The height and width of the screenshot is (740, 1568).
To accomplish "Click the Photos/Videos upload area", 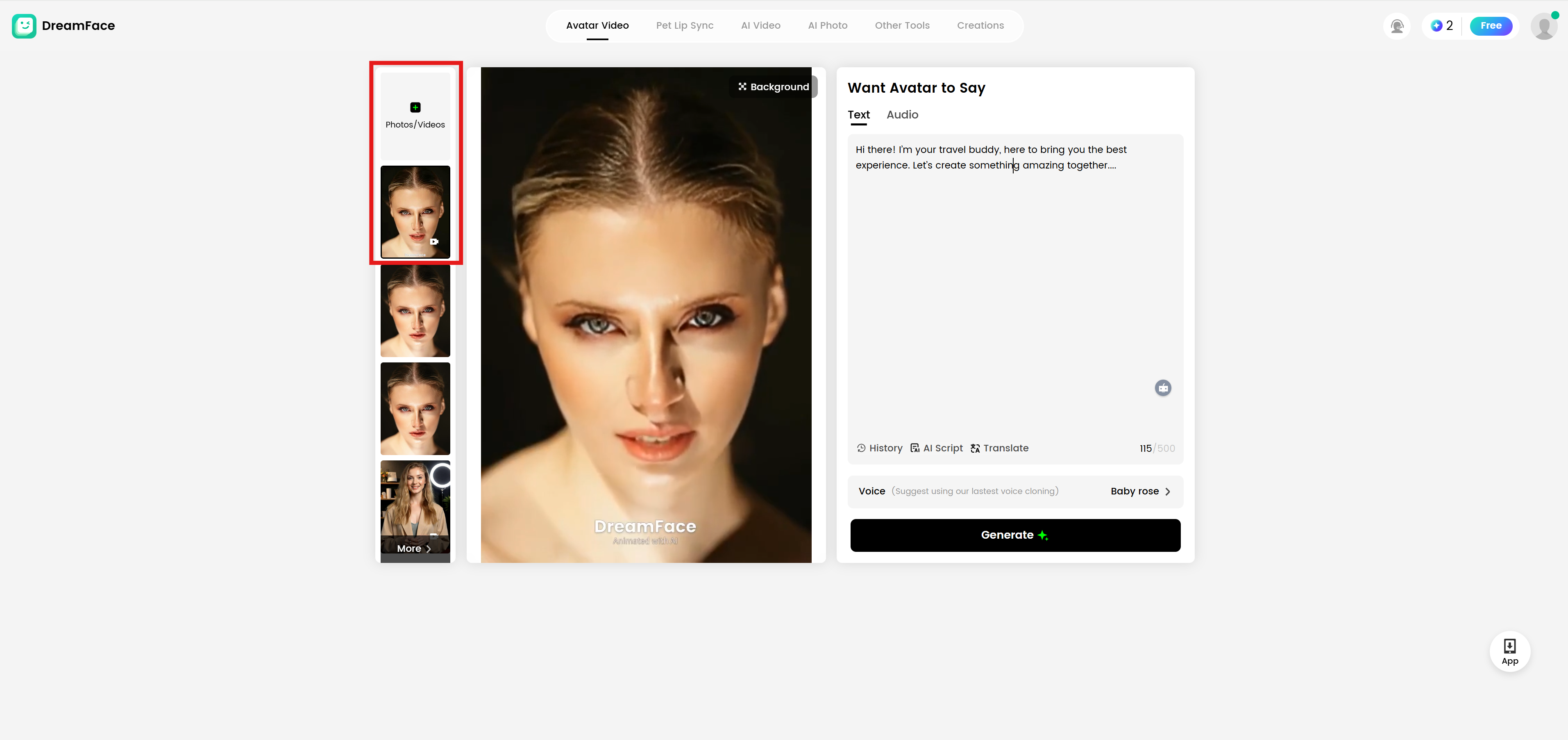I will [415, 116].
